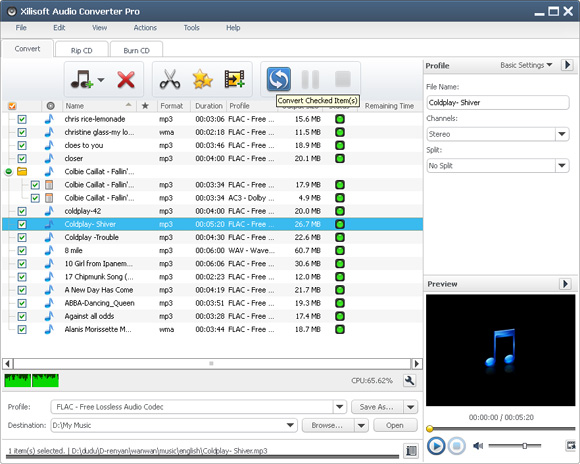Screen dimensions: 580x464
Task: Click the Stop button in preview player
Action: pos(456,445)
